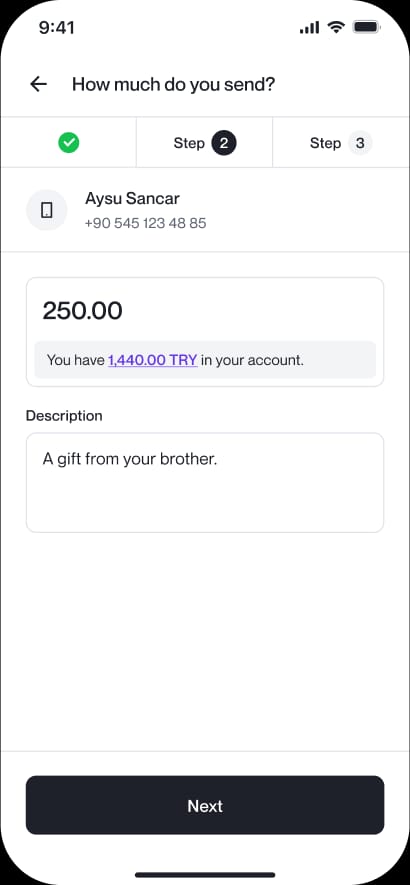The image size is (410, 885).
Task: Tap the home indicator bar at bottom
Action: [x=205, y=875]
